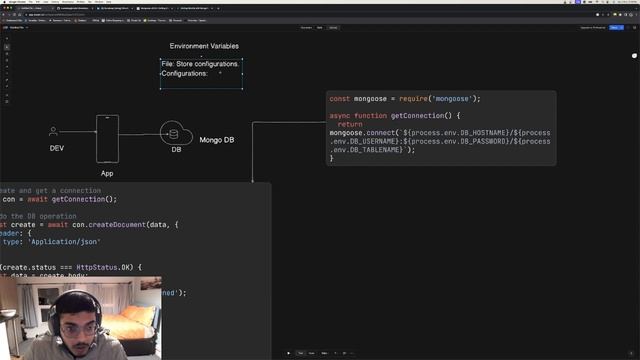This screenshot has width=640, height=360.
Task: Select the pointer tool in left toolbar
Action: point(7,47)
